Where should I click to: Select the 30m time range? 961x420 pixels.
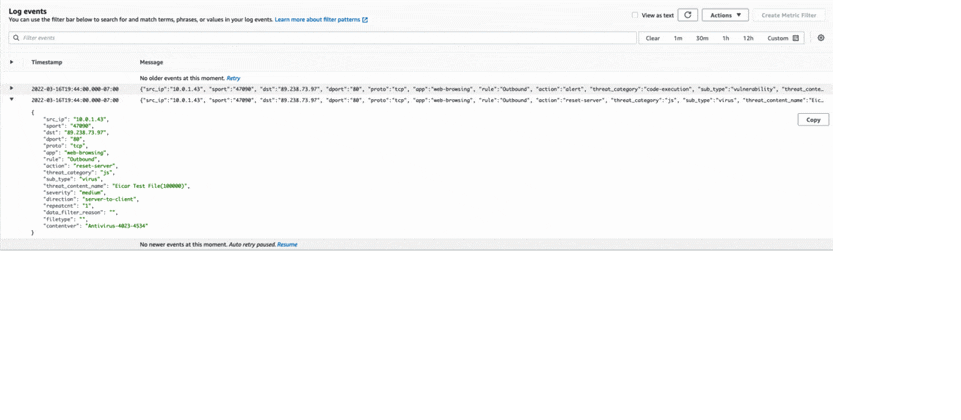pyautogui.click(x=702, y=38)
